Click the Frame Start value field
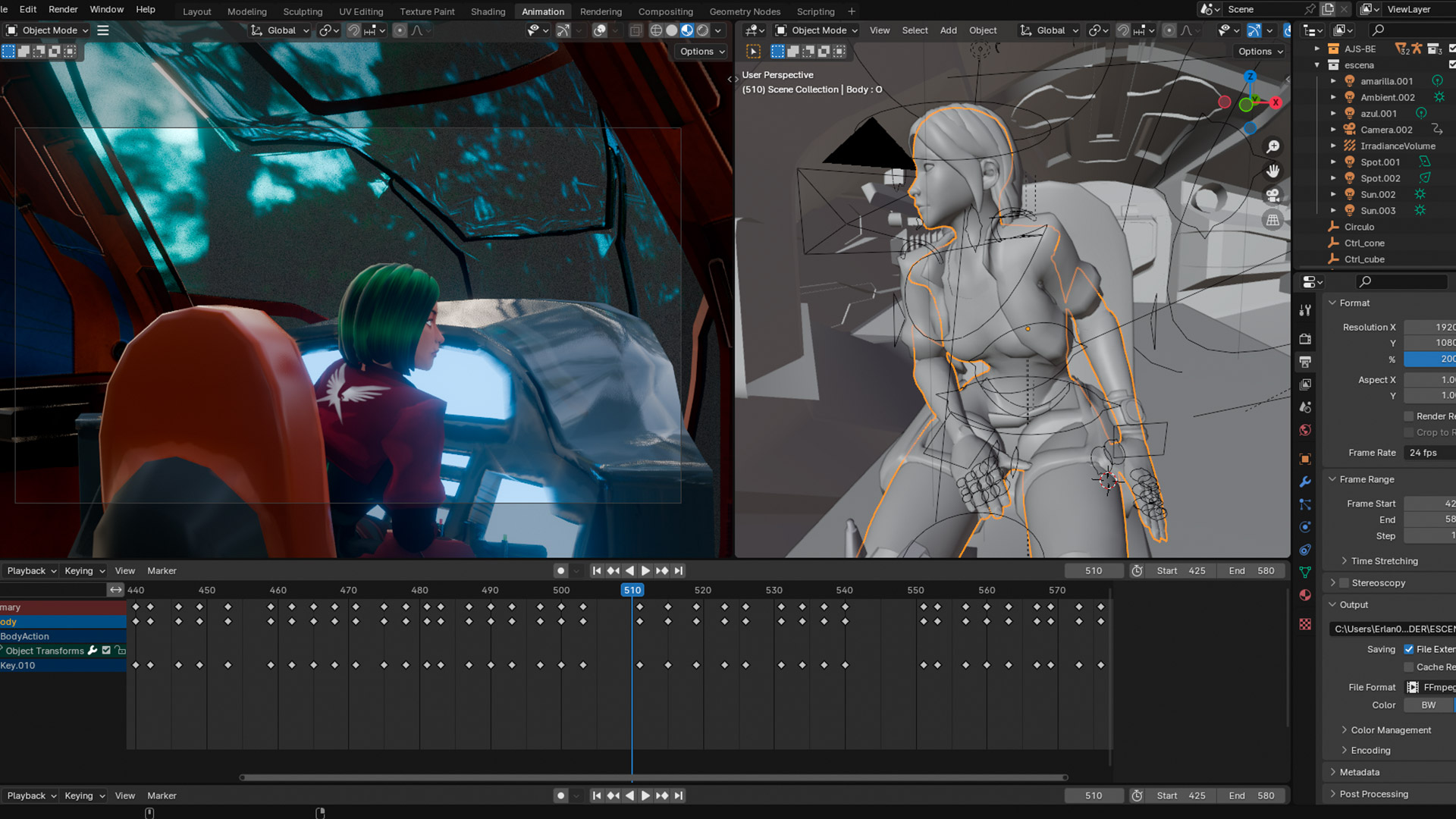 click(1429, 504)
